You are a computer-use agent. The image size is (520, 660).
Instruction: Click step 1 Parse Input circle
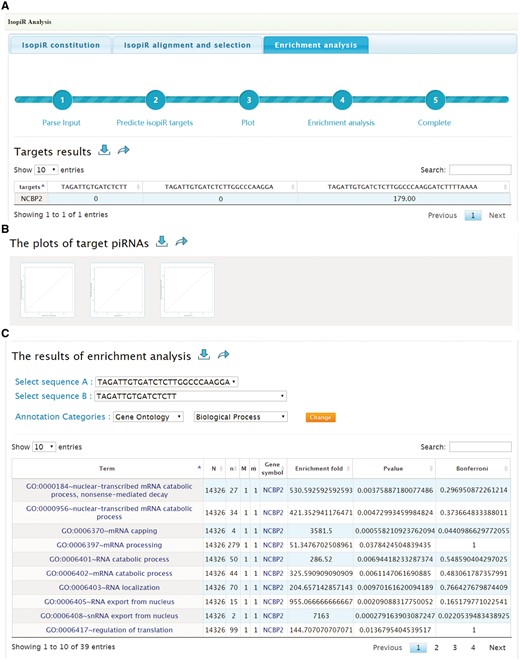(62, 100)
